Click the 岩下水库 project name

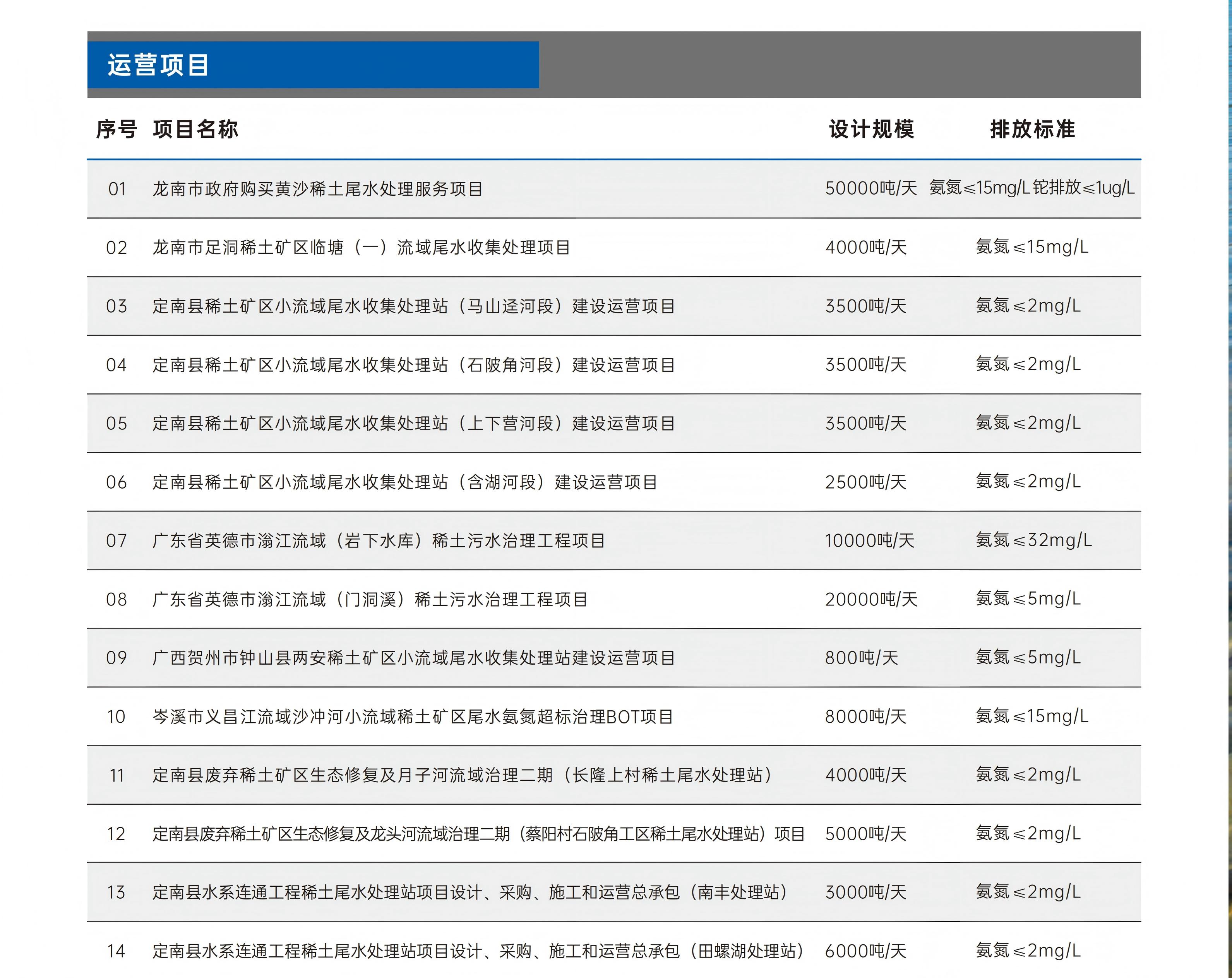pos(379,540)
